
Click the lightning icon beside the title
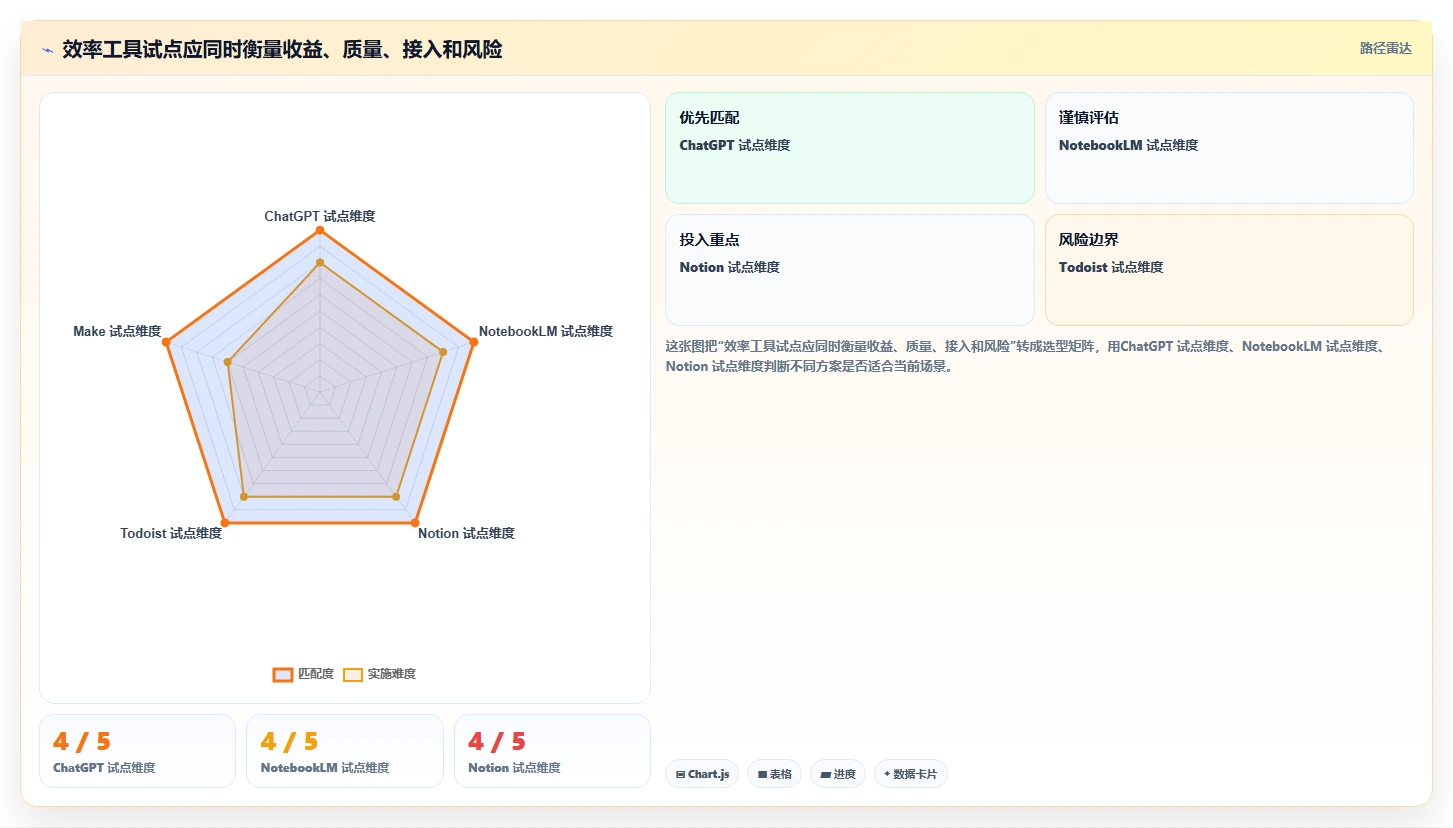[47, 50]
